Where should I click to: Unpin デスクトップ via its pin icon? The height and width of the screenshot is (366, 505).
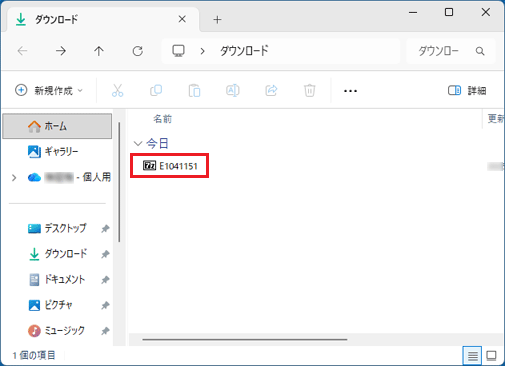105,229
